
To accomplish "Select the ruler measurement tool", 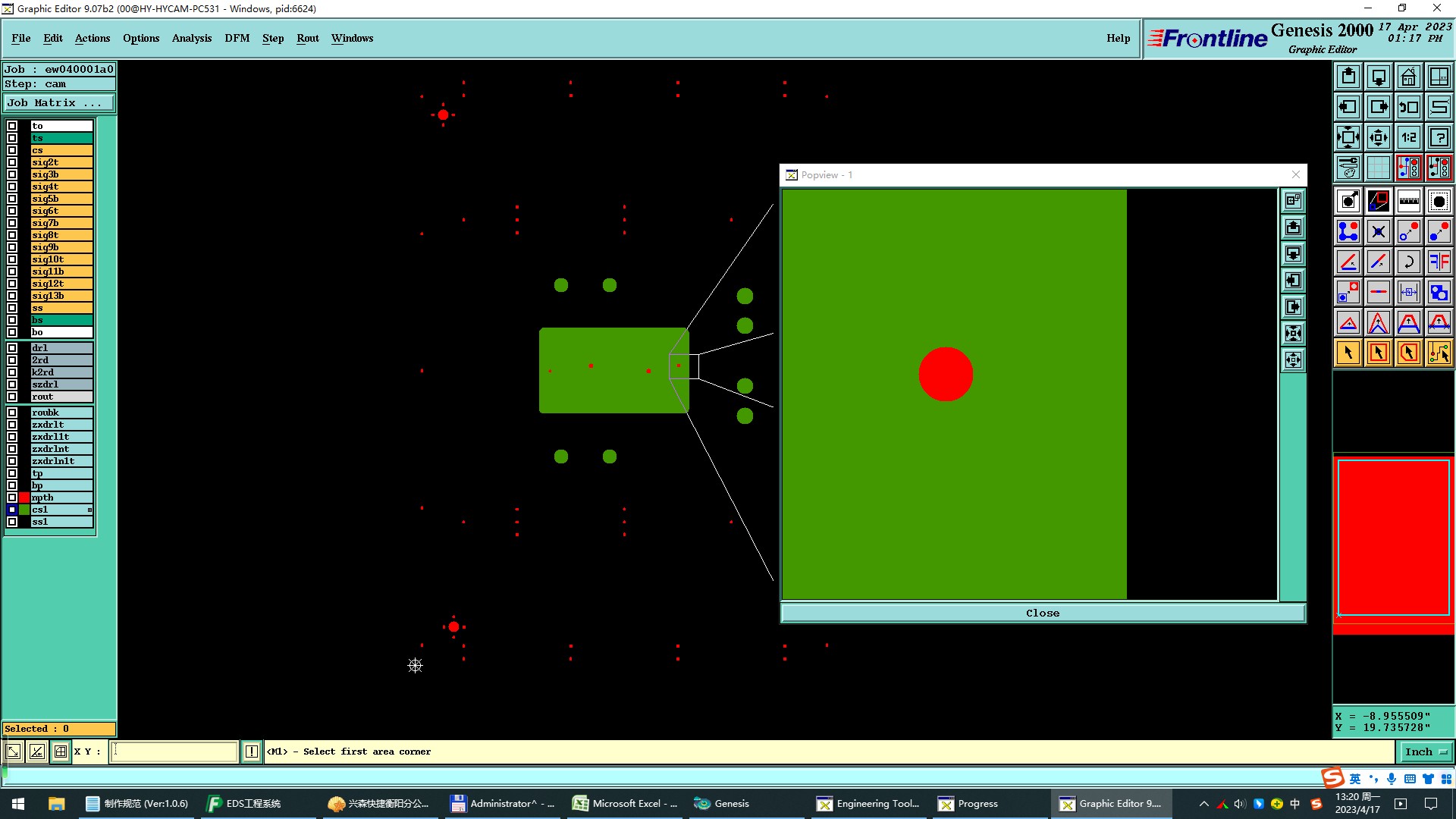I will (x=1408, y=201).
